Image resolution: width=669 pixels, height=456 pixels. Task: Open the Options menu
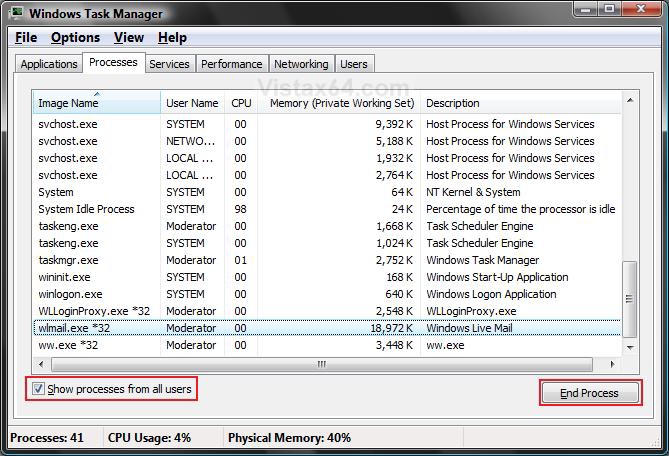[x=76, y=38]
